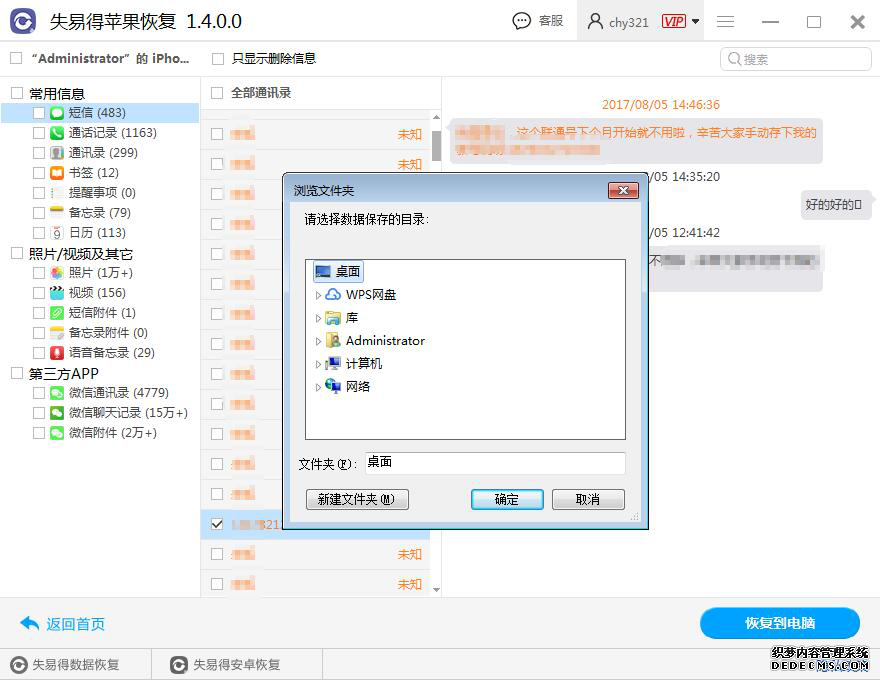Click scroll up arrow in contact list

point(436,117)
